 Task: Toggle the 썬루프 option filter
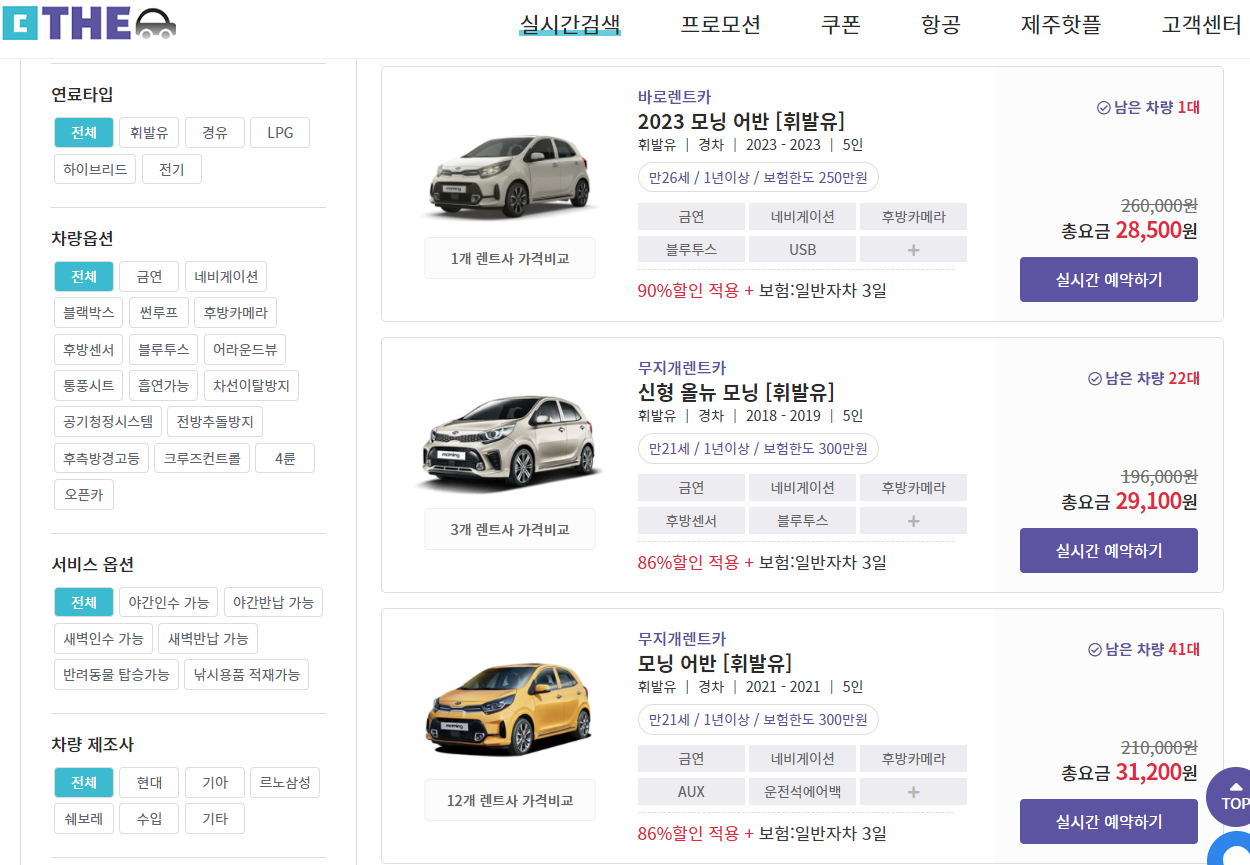[x=159, y=312]
